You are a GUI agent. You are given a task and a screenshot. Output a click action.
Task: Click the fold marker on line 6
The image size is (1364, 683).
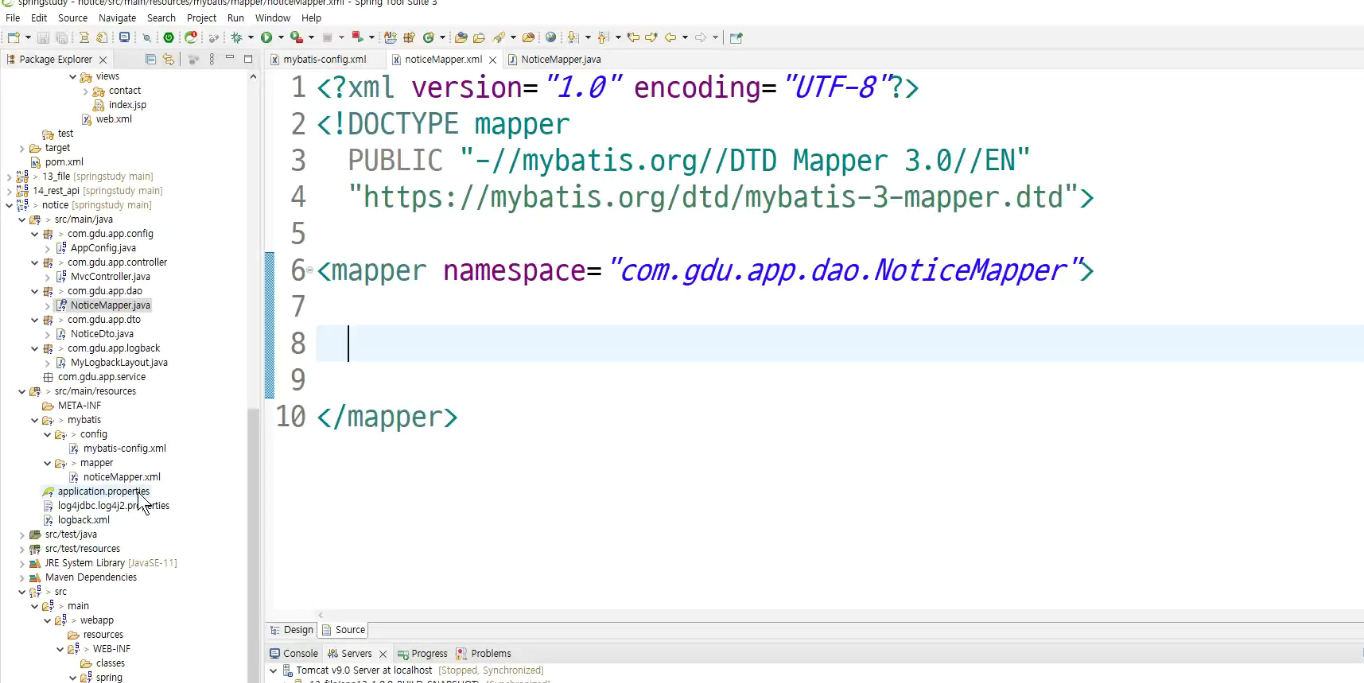pos(310,270)
